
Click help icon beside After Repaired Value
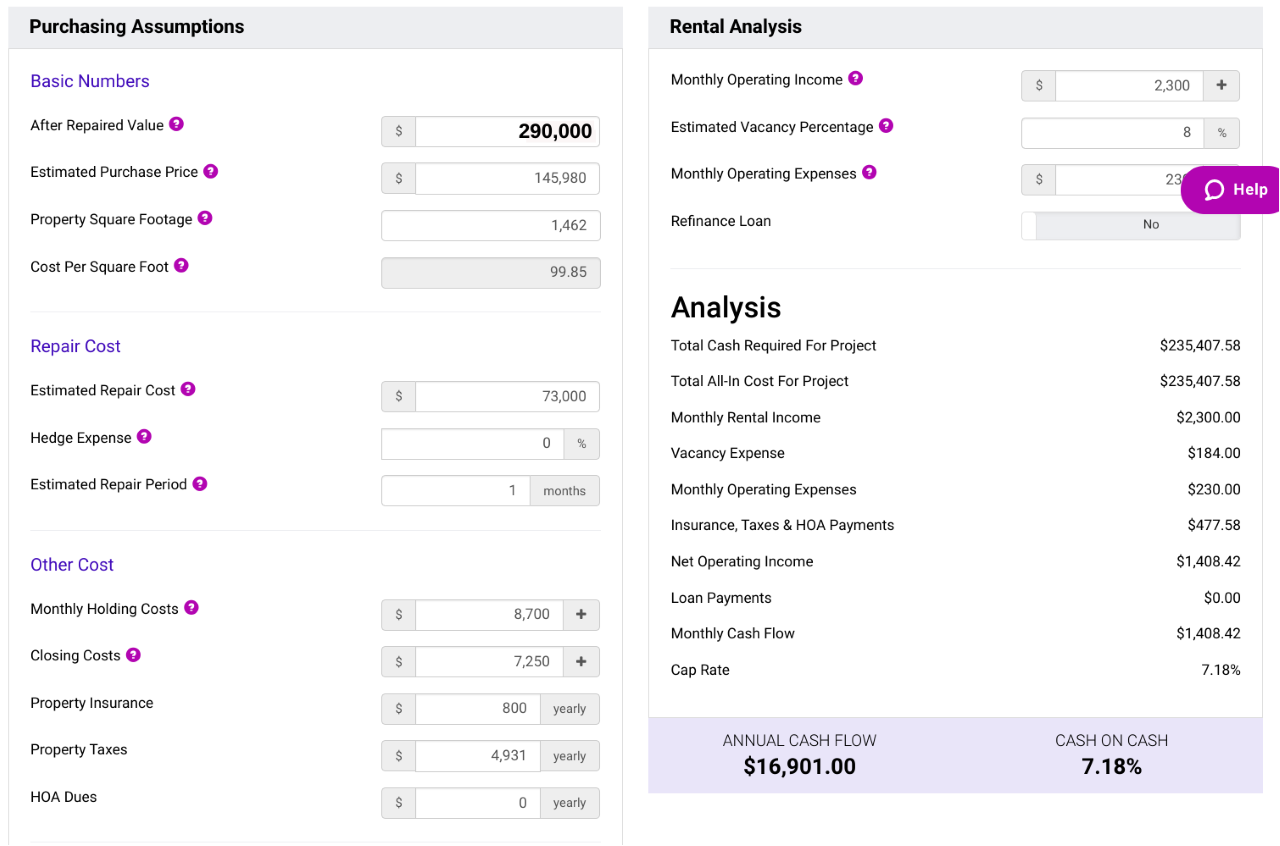tap(176, 124)
